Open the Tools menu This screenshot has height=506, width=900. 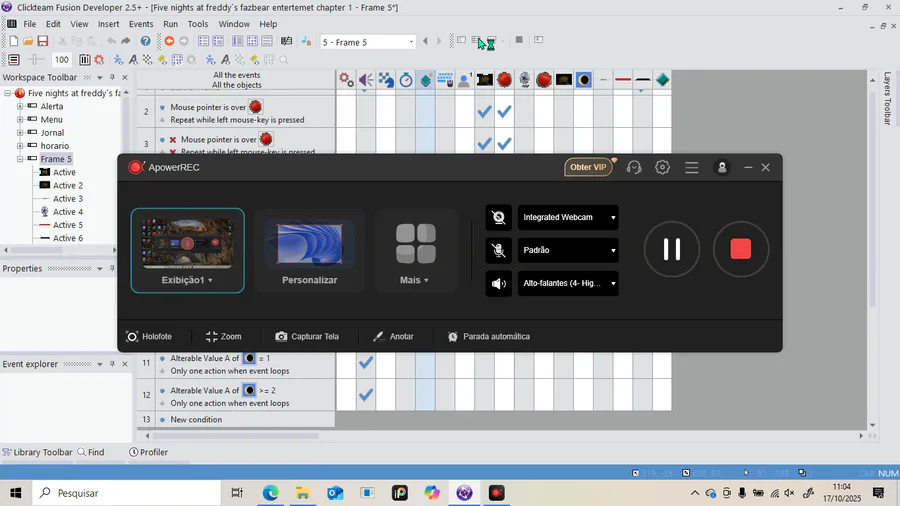197,24
